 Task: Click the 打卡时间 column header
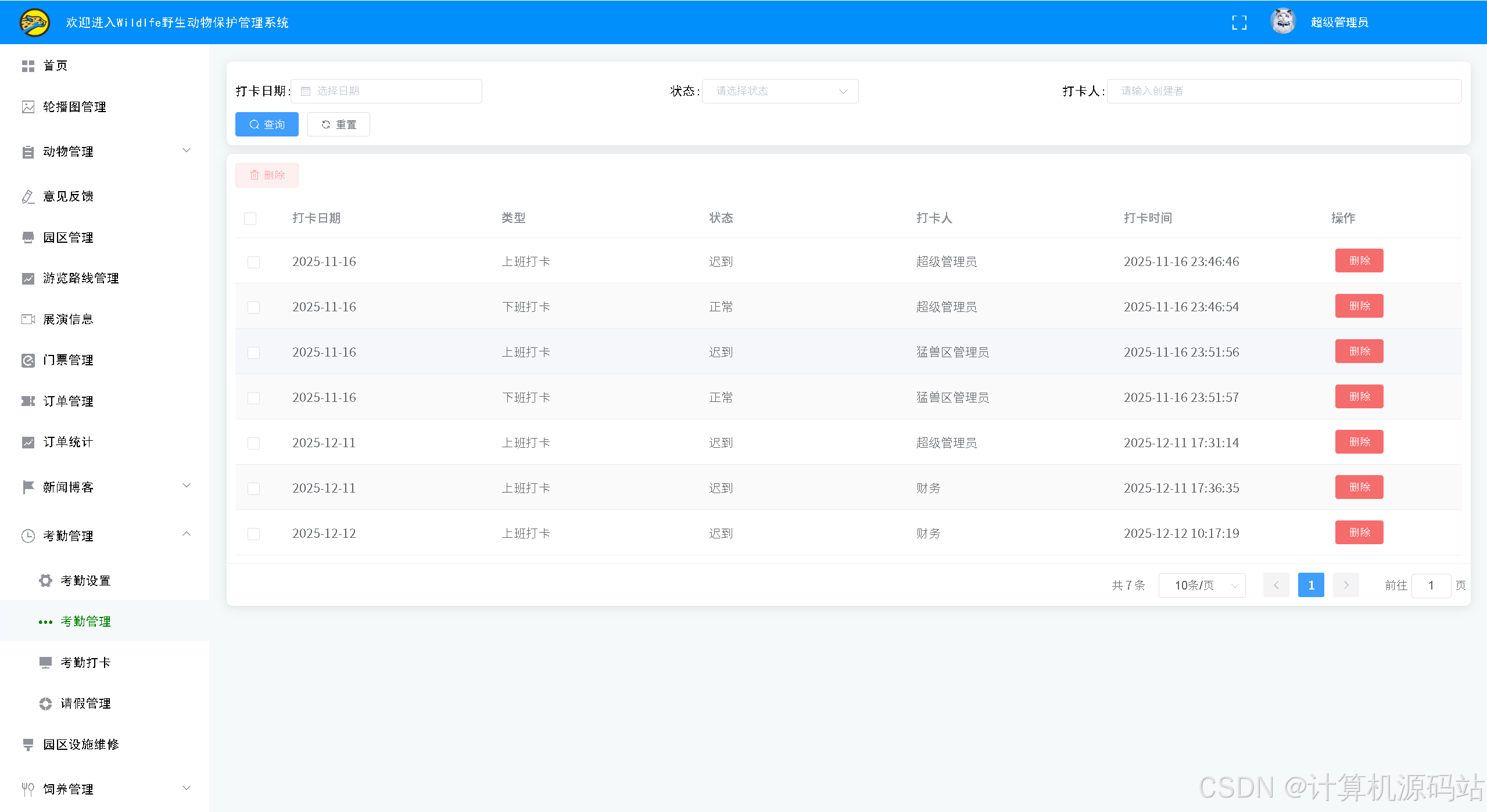1148,218
